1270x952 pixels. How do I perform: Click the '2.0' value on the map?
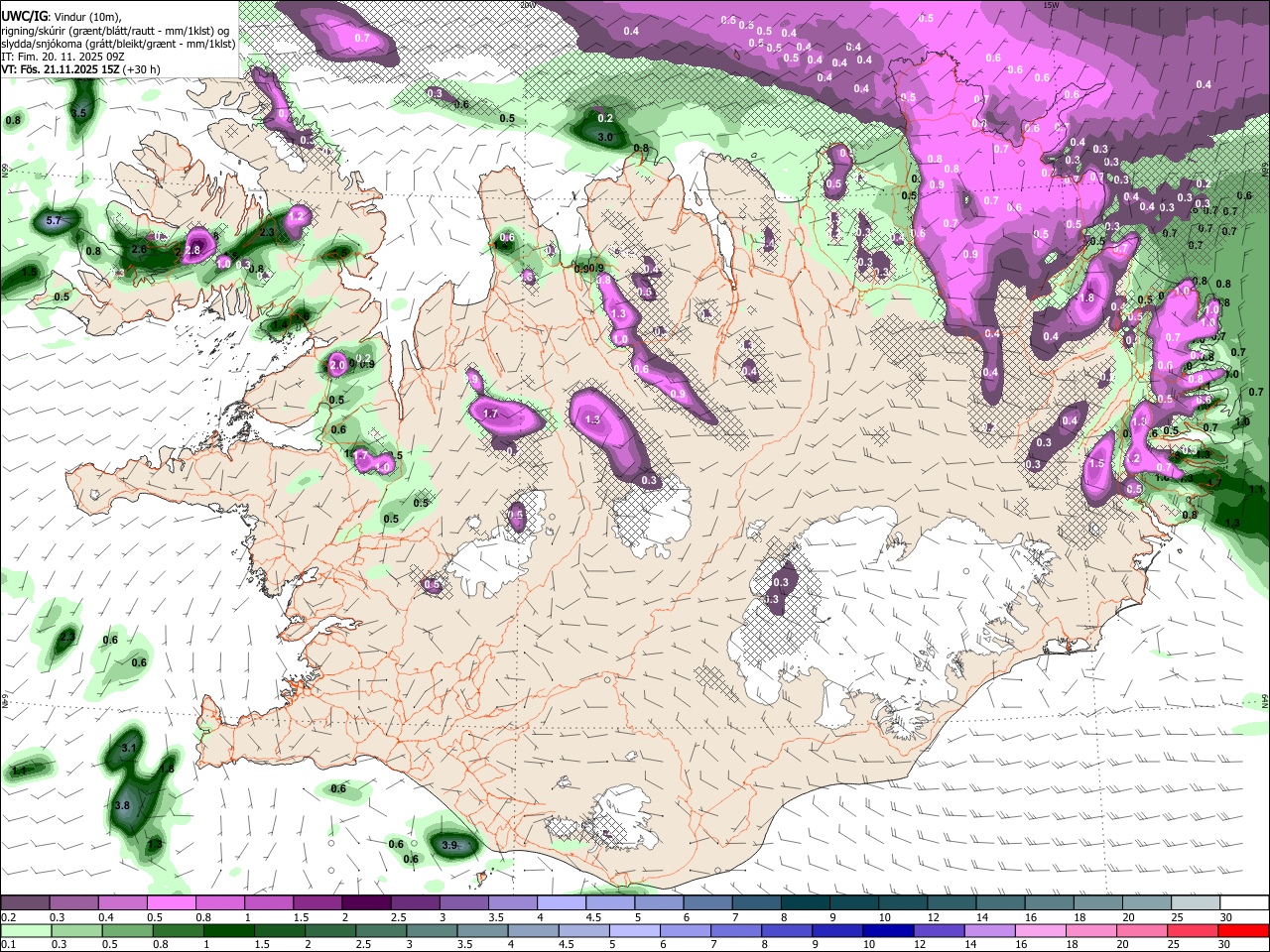337,365
